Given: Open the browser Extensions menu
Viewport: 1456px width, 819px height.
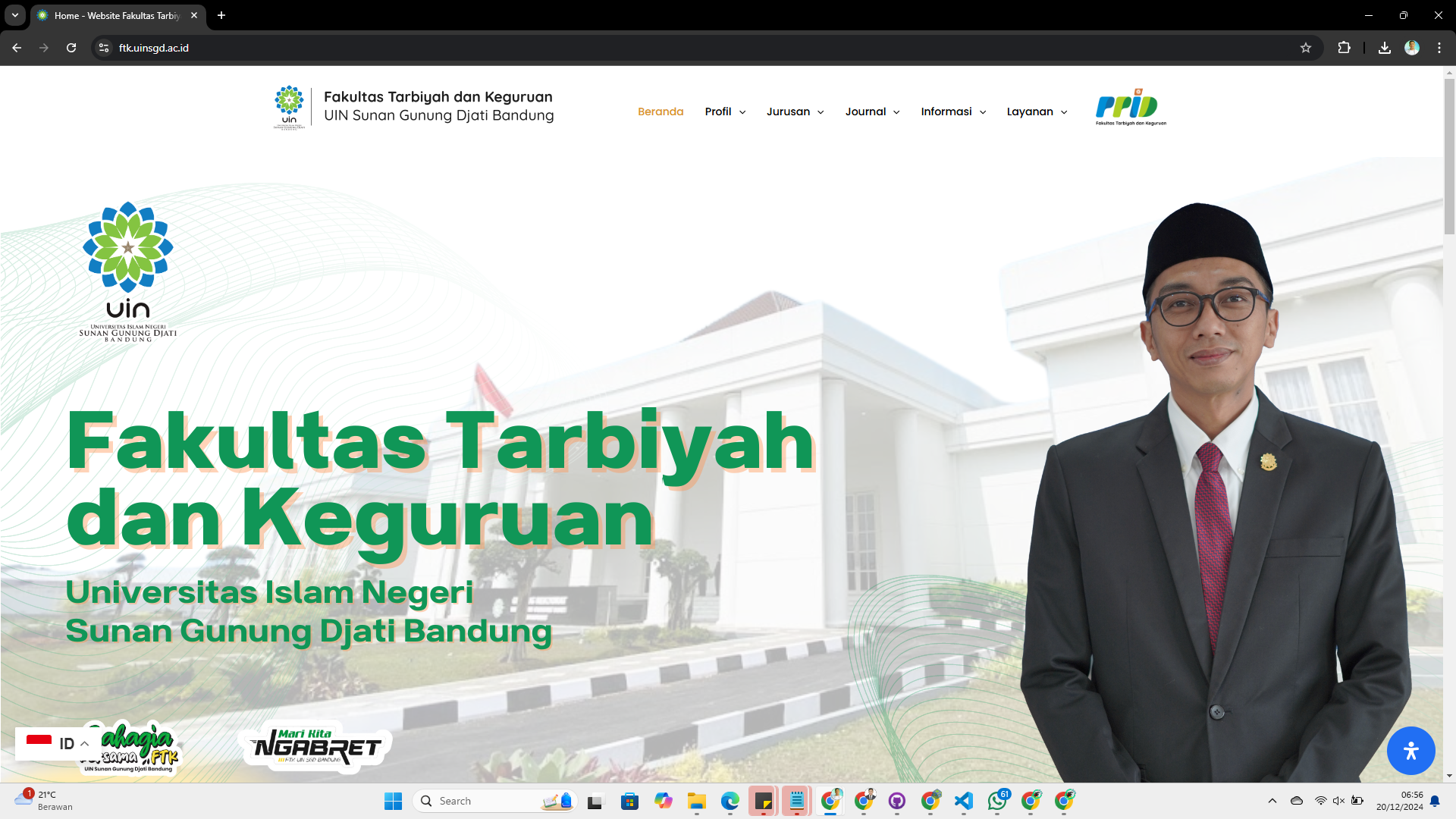Looking at the screenshot, I should pos(1344,48).
